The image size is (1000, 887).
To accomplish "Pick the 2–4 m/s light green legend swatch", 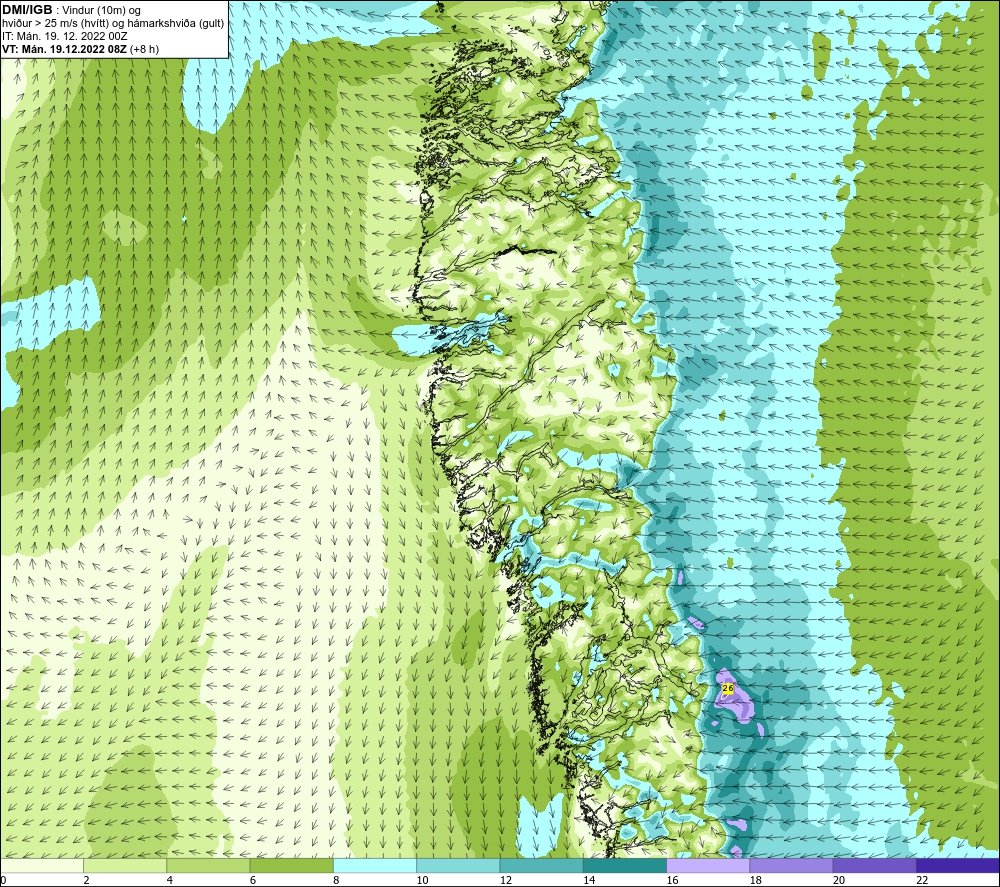I will pos(125,865).
